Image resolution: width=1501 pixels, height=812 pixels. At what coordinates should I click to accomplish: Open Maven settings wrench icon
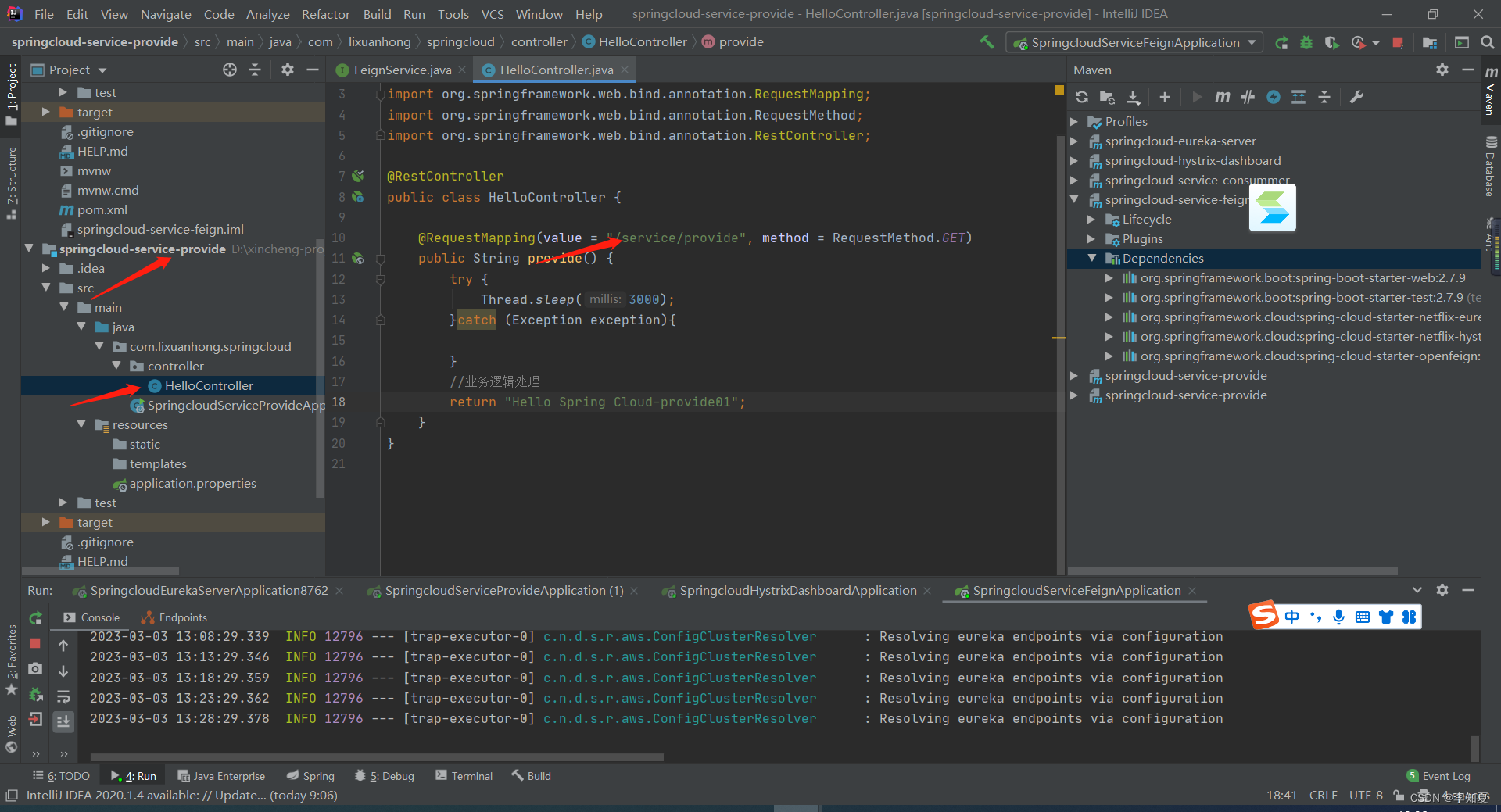pos(1356,97)
